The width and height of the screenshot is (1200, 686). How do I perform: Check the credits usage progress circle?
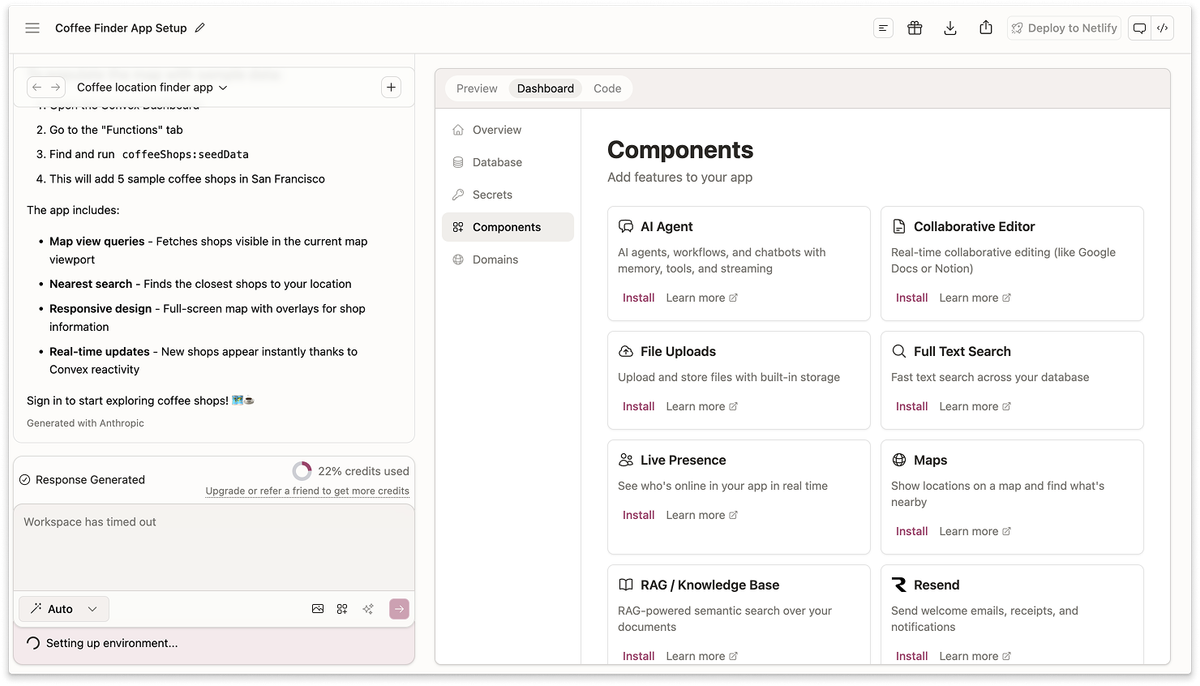pyautogui.click(x=302, y=470)
